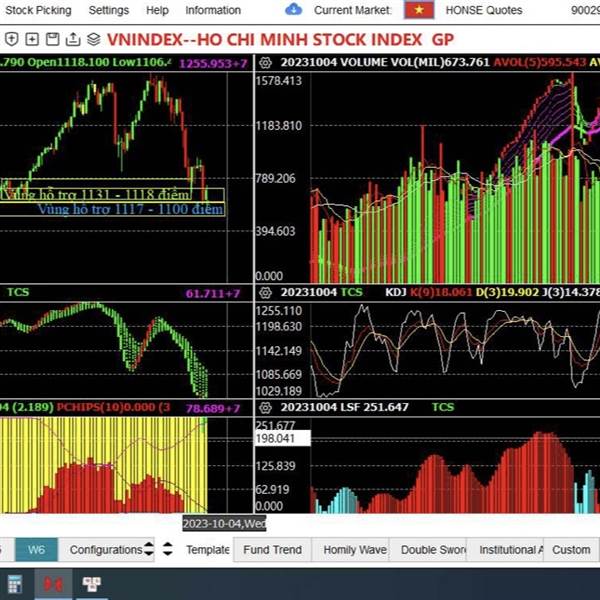Click the standalone up-down arrows before Template
The image size is (600, 600).
tap(167, 549)
